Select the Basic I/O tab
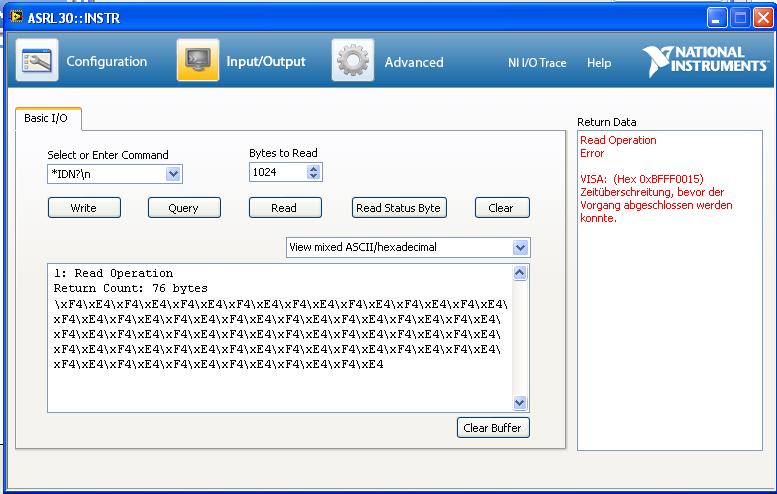 (48, 118)
